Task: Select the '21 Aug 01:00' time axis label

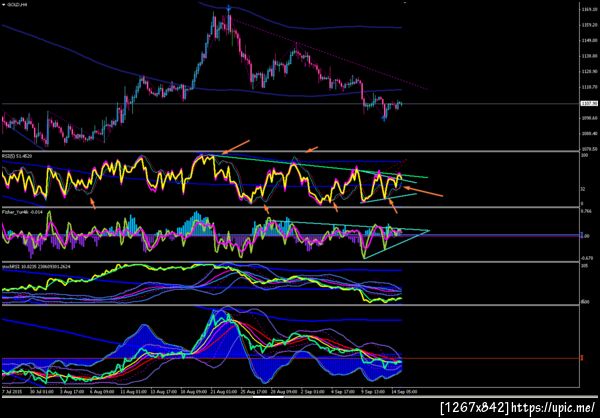Action: coord(226,392)
